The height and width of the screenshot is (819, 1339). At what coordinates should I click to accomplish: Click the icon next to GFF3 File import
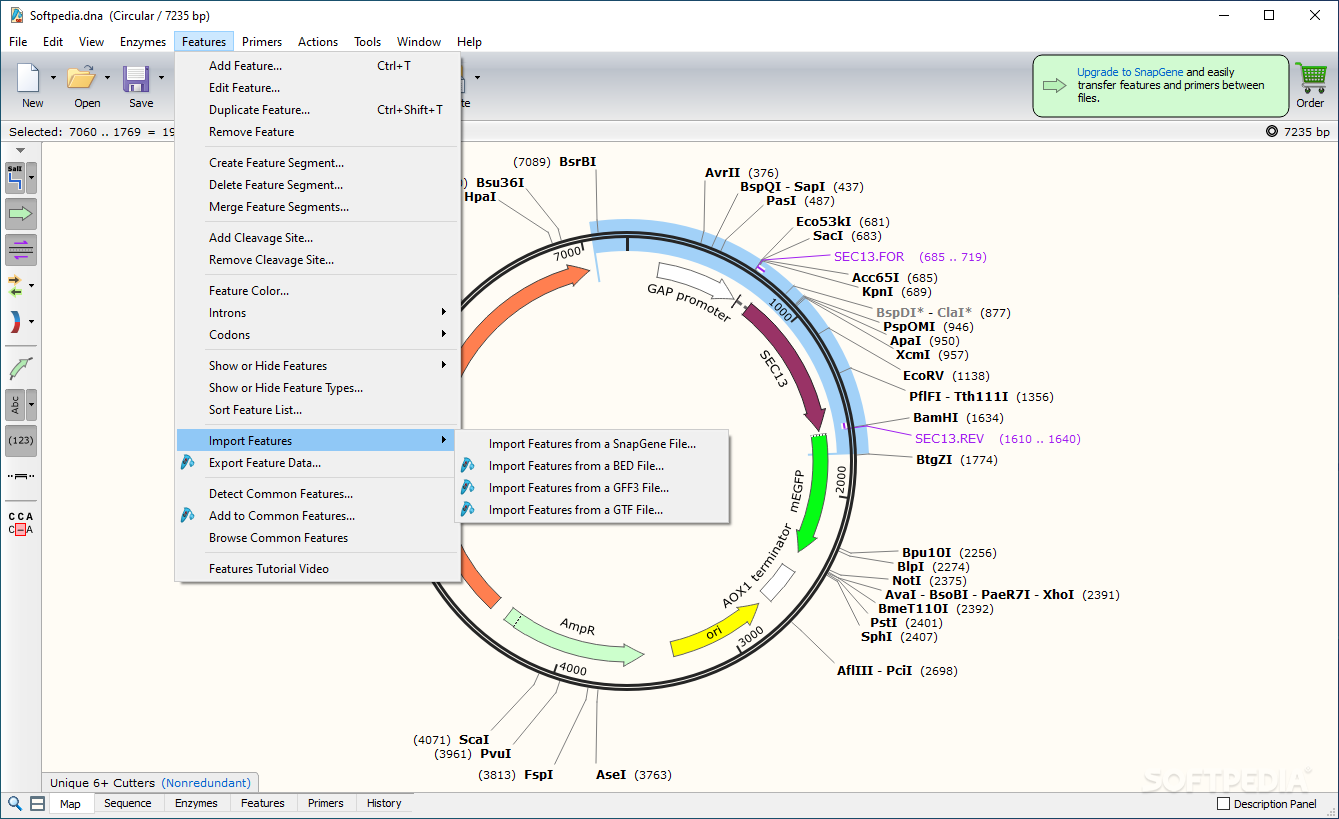coord(467,487)
